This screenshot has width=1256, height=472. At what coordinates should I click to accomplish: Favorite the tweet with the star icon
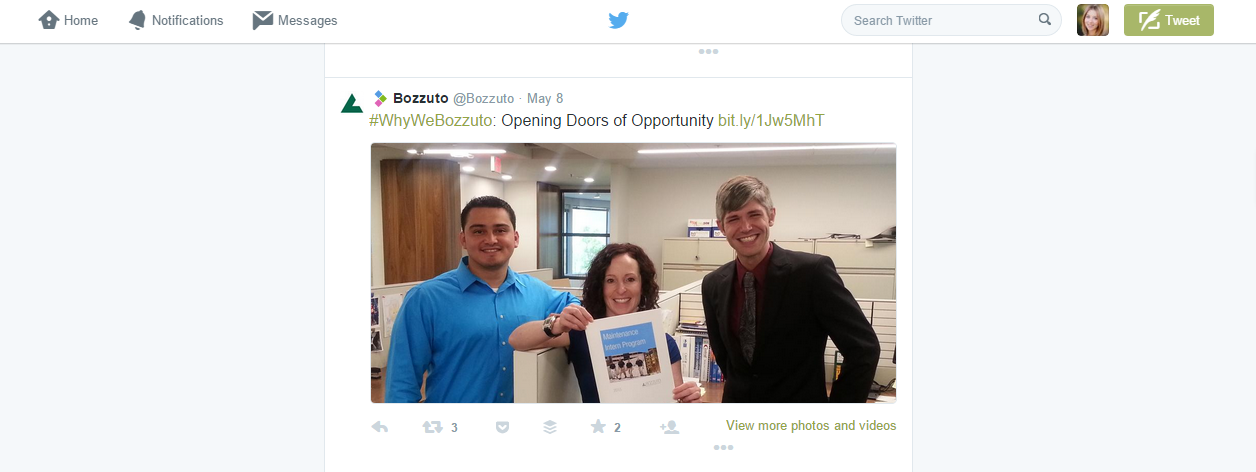(x=598, y=427)
